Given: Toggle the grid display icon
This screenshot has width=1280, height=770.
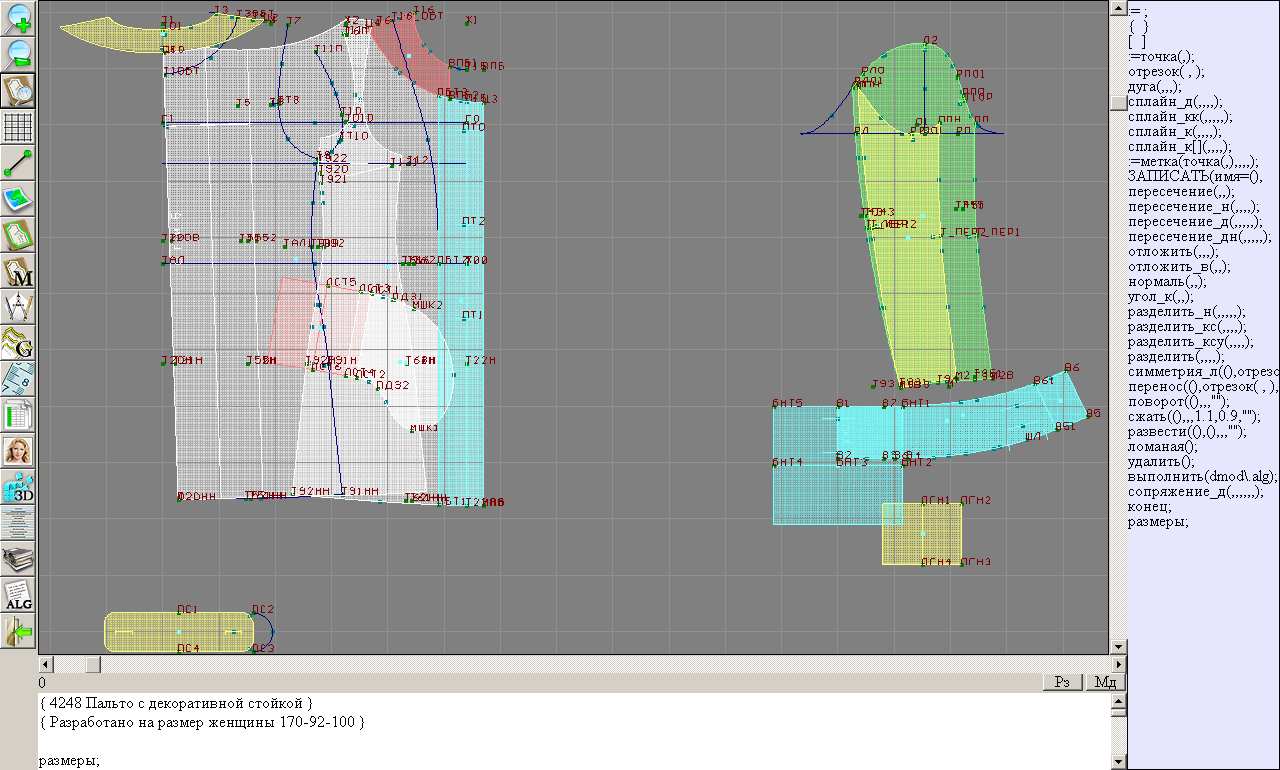Looking at the screenshot, I should coord(19,127).
